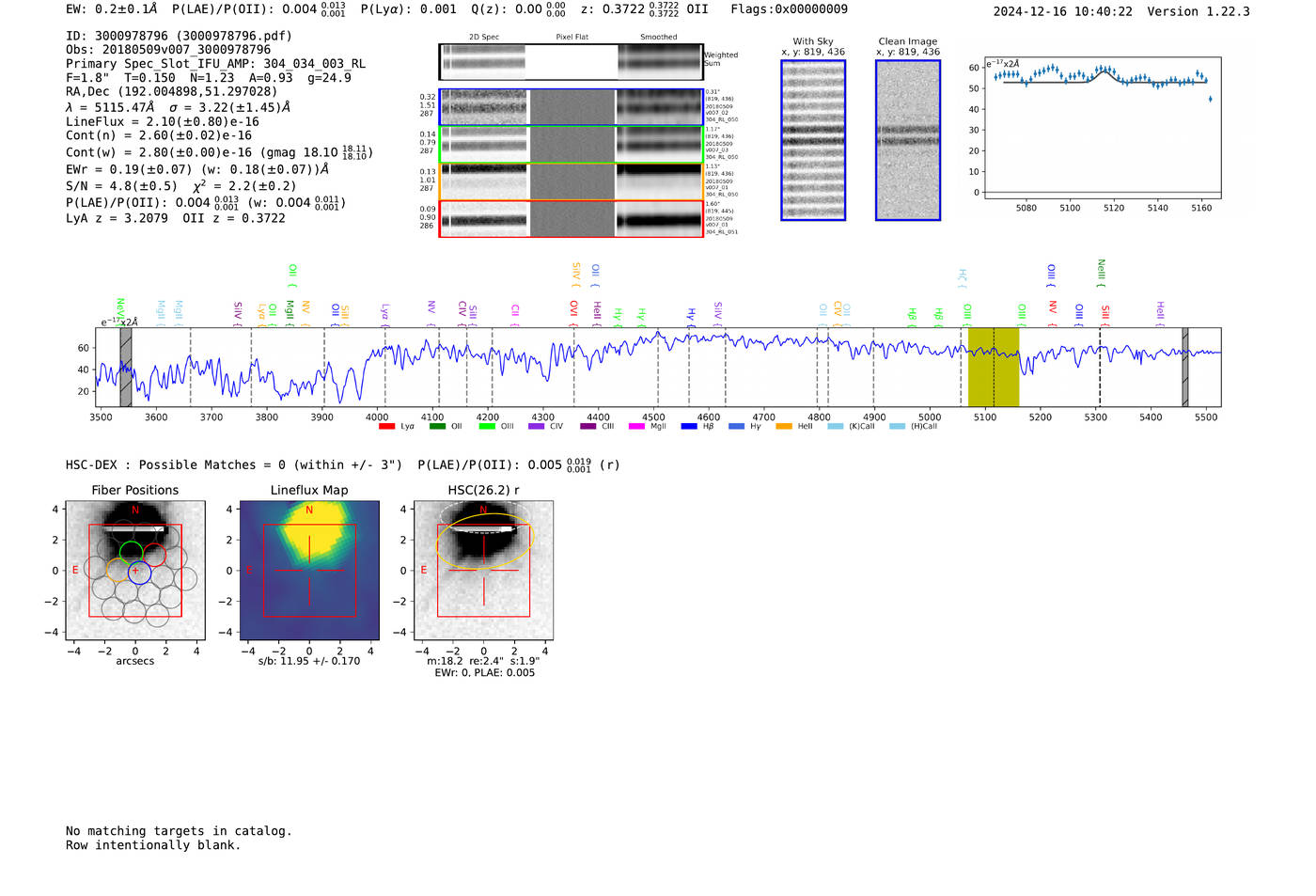Click the 'Pixel Flat' column header
The height and width of the screenshot is (896, 1316).
tap(572, 38)
